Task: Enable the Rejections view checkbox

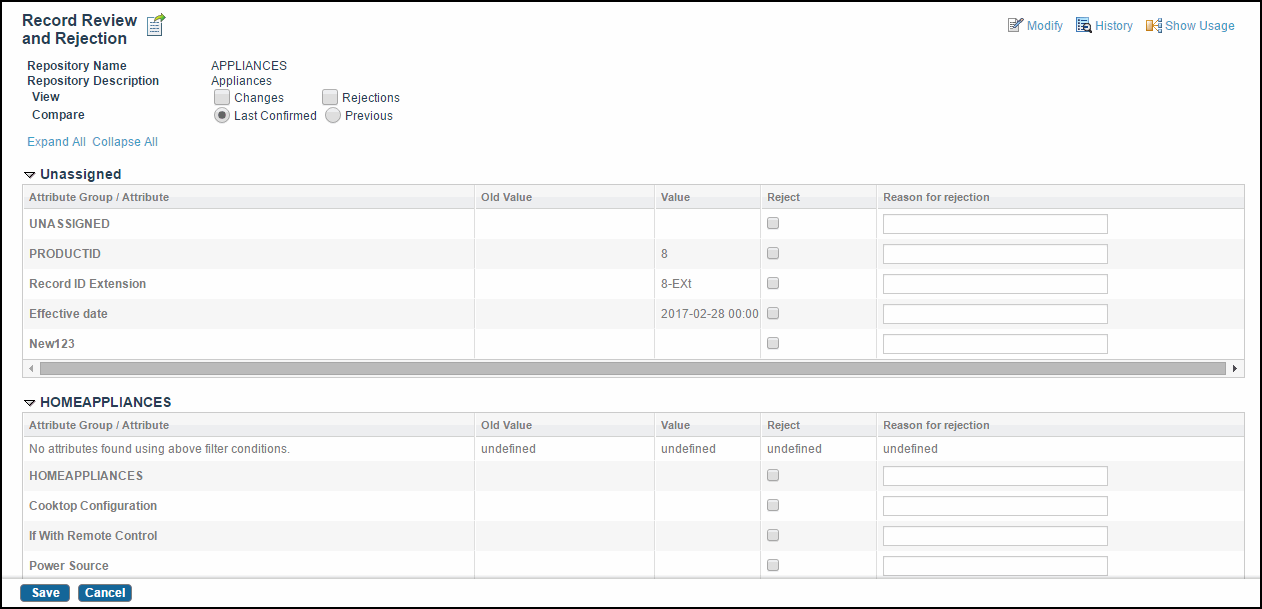Action: point(330,97)
